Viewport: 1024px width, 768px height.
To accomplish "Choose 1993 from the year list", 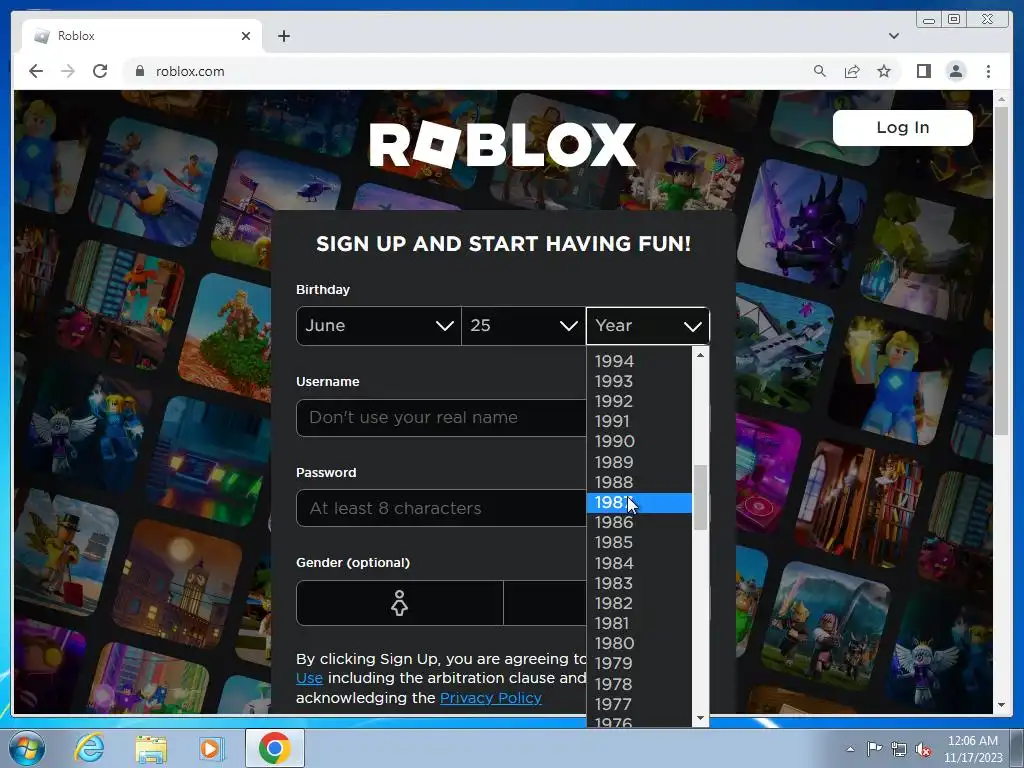I will (639, 381).
